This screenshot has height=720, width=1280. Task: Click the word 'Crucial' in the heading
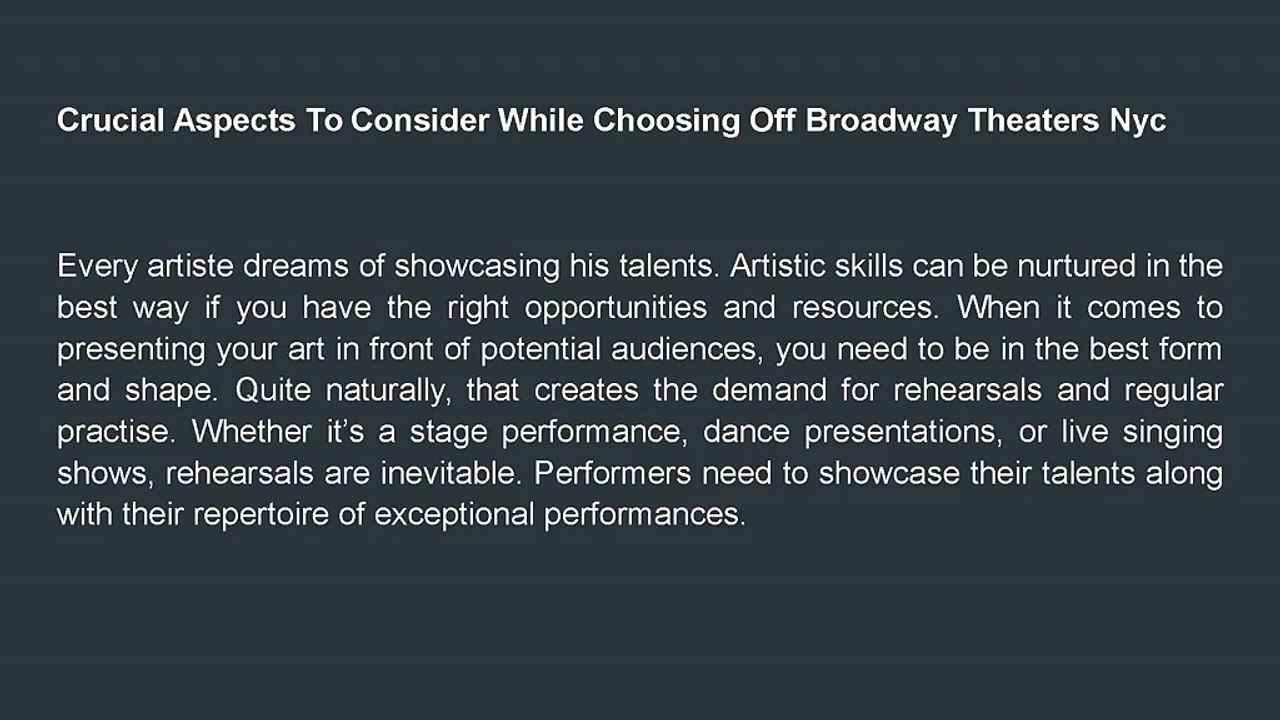point(111,121)
